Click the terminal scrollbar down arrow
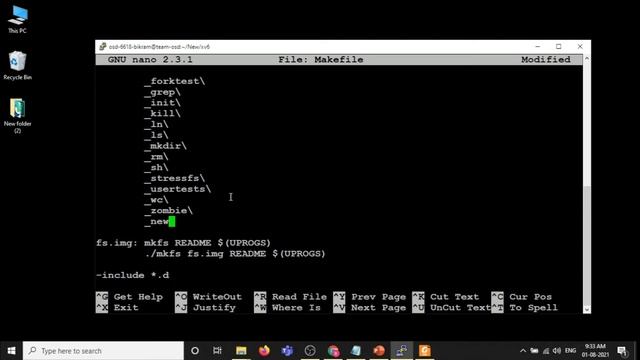640x360 pixels. pyautogui.click(x=587, y=309)
